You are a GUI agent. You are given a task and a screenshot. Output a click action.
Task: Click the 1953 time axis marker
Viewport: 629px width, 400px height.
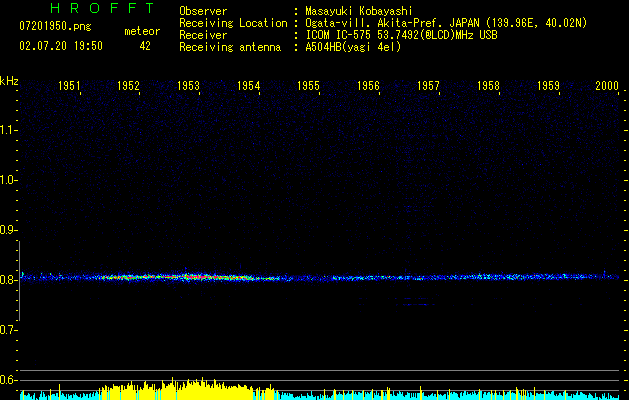click(x=189, y=85)
